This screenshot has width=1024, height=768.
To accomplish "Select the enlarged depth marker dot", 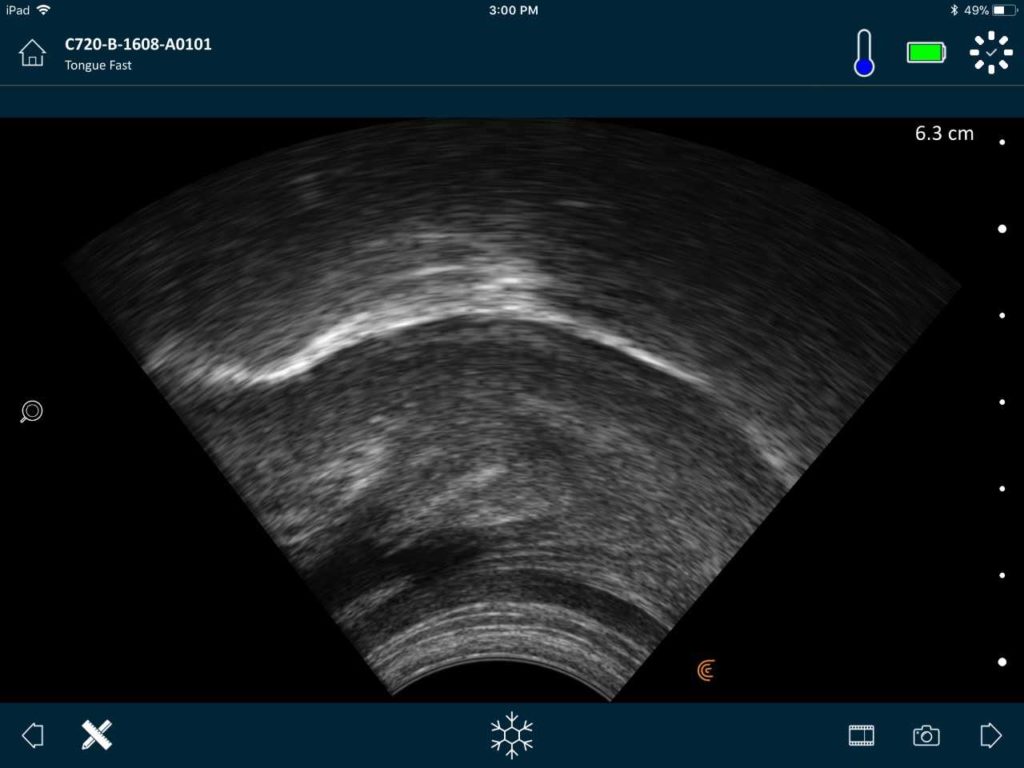I will point(1002,229).
